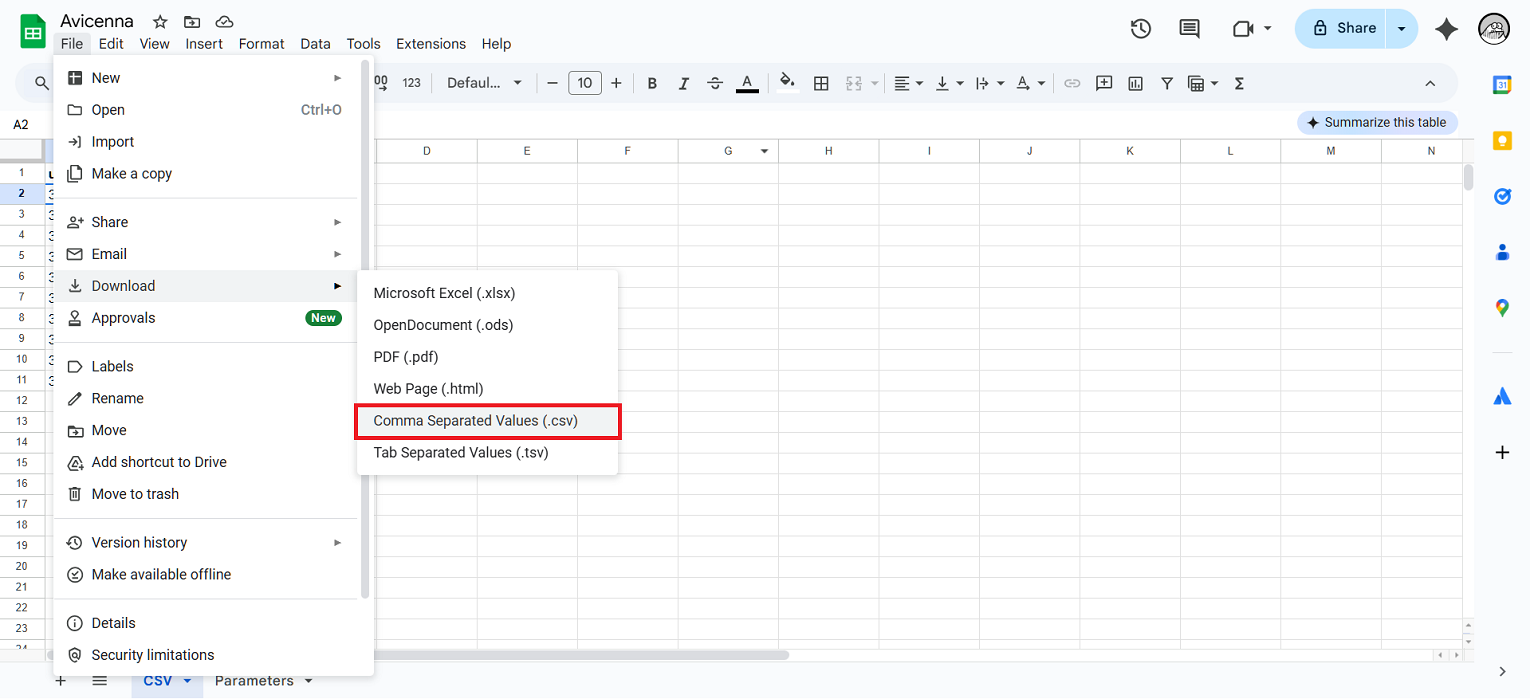Insert a link into the cell
The width and height of the screenshot is (1530, 699).
pos(1072,83)
